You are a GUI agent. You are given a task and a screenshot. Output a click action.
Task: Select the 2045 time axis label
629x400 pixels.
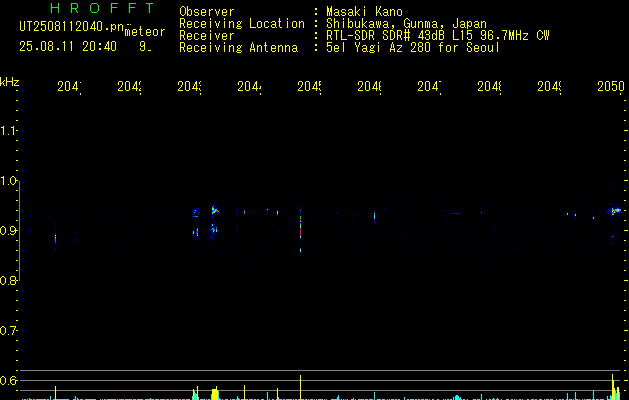pyautogui.click(x=309, y=86)
